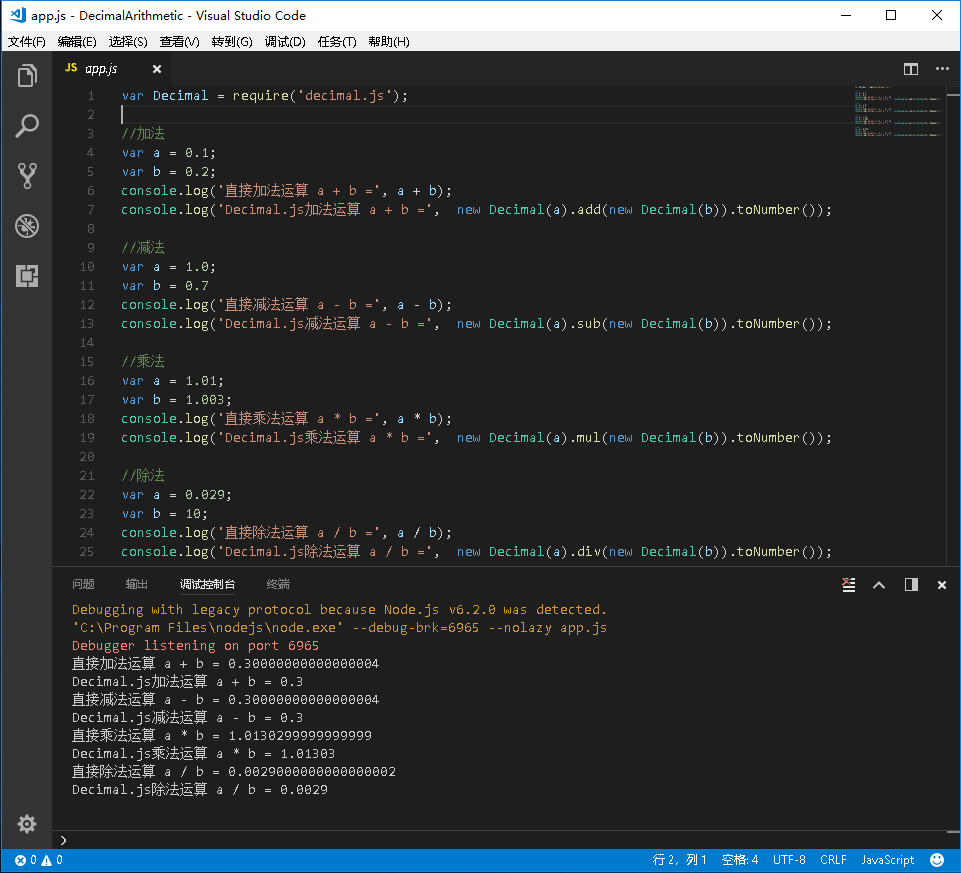Clear the debug console output
961x873 pixels.
click(x=848, y=585)
